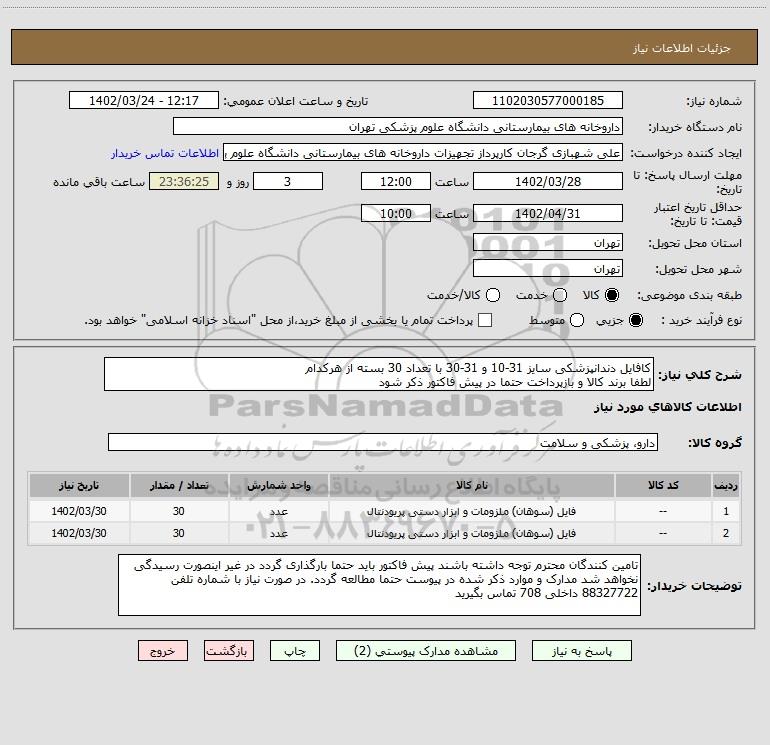Click the جزئیات اطلاعات نیاز page header
770x745 pixels.
tap(682, 48)
